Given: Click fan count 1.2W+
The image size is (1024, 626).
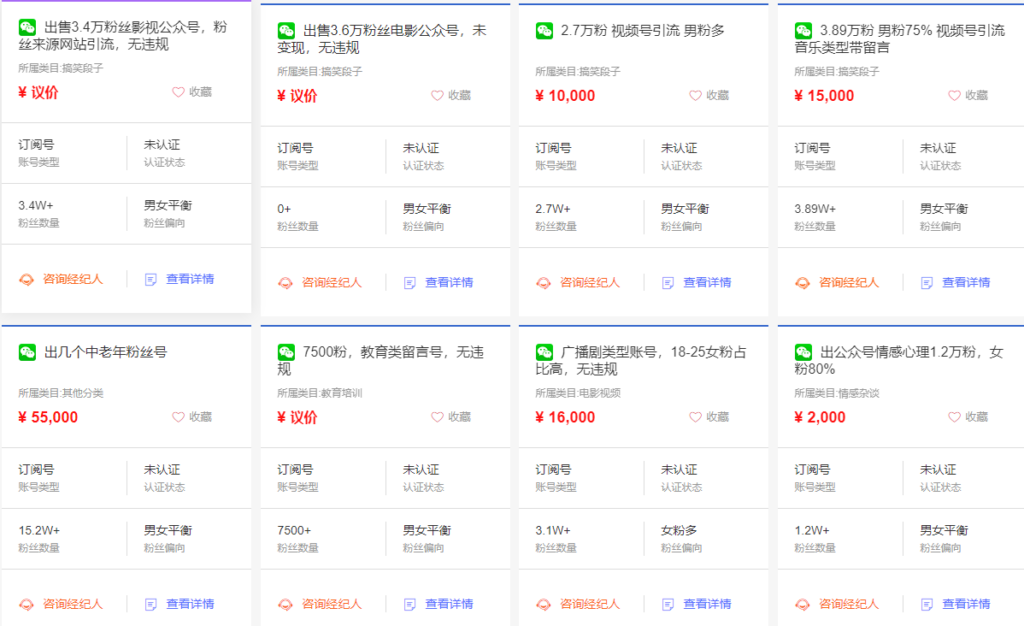Looking at the screenshot, I should click(x=812, y=531).
